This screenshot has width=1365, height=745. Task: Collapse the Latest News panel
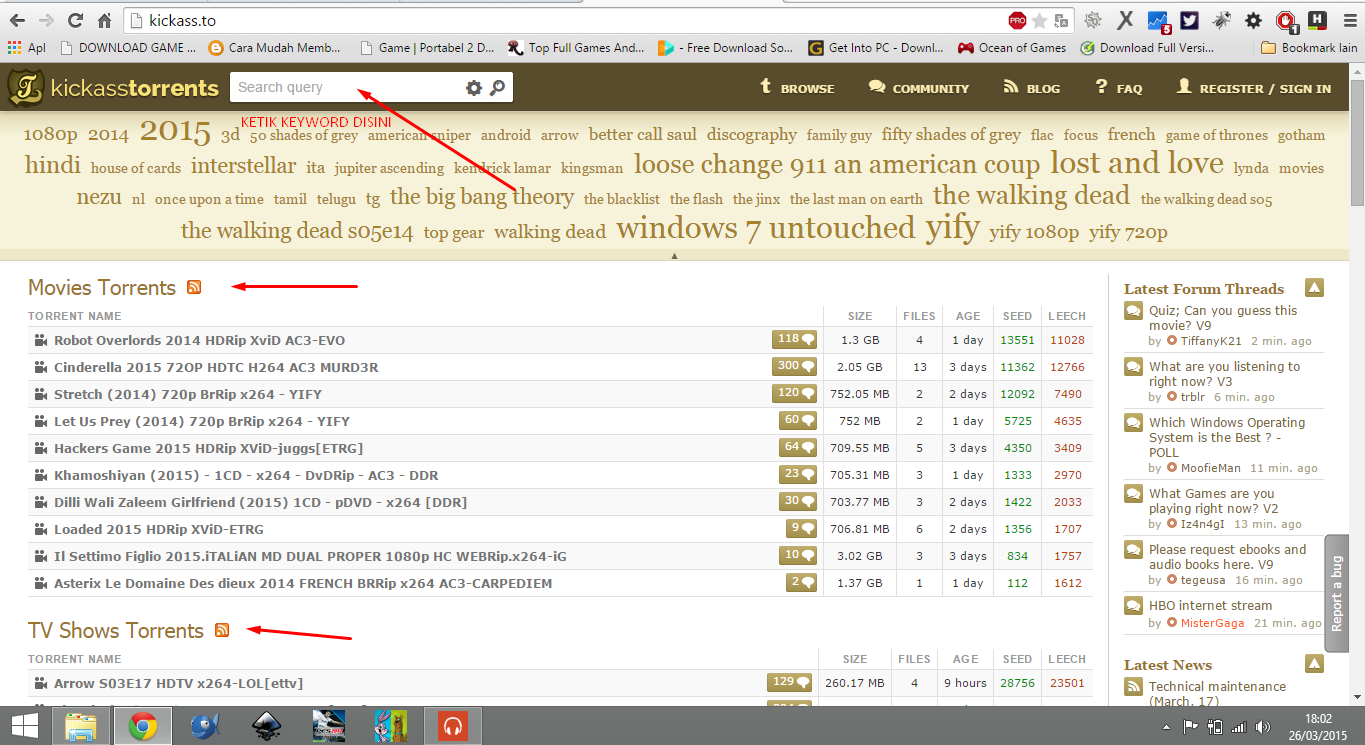coord(1315,664)
